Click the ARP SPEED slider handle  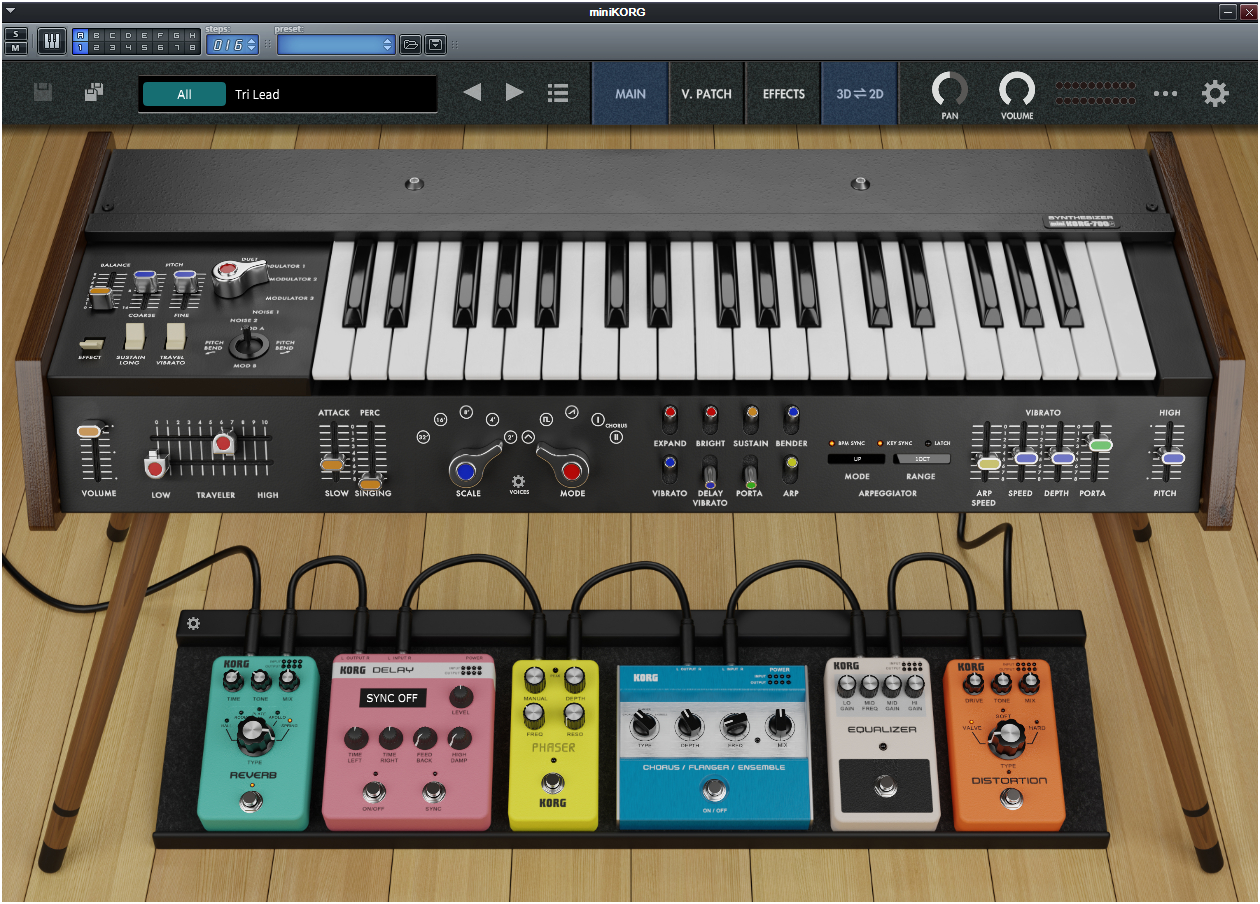[x=988, y=464]
